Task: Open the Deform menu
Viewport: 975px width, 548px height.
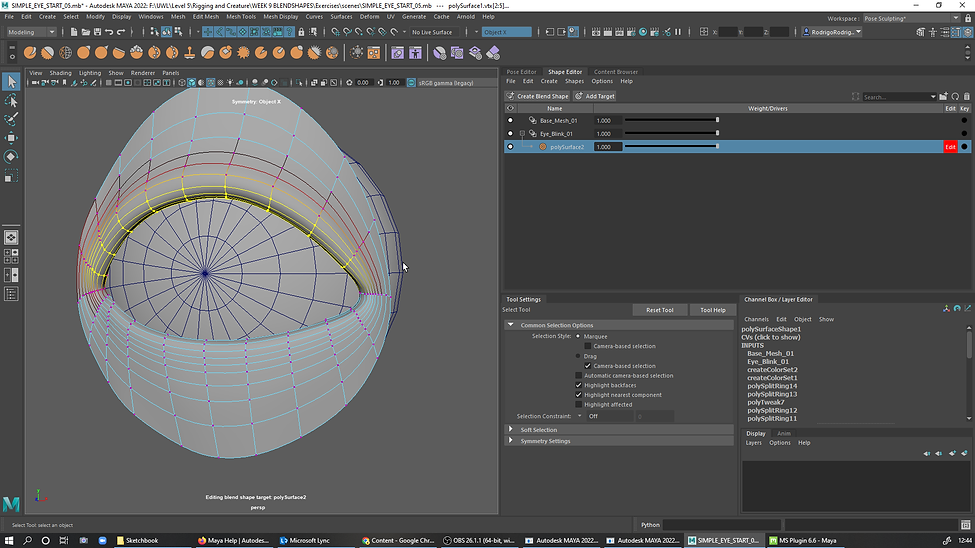Action: (x=369, y=17)
